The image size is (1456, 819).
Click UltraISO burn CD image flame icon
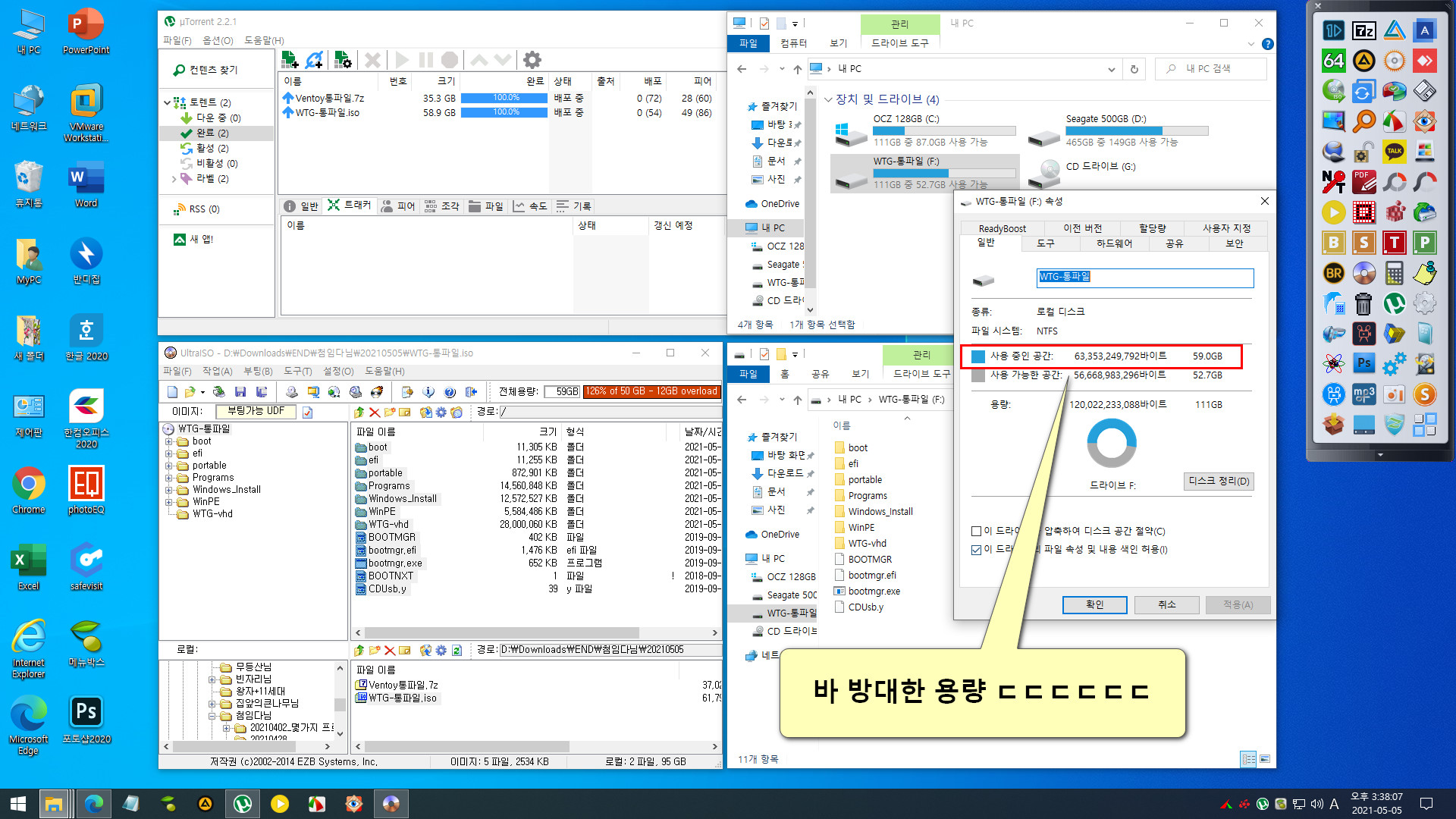pyautogui.click(x=377, y=392)
